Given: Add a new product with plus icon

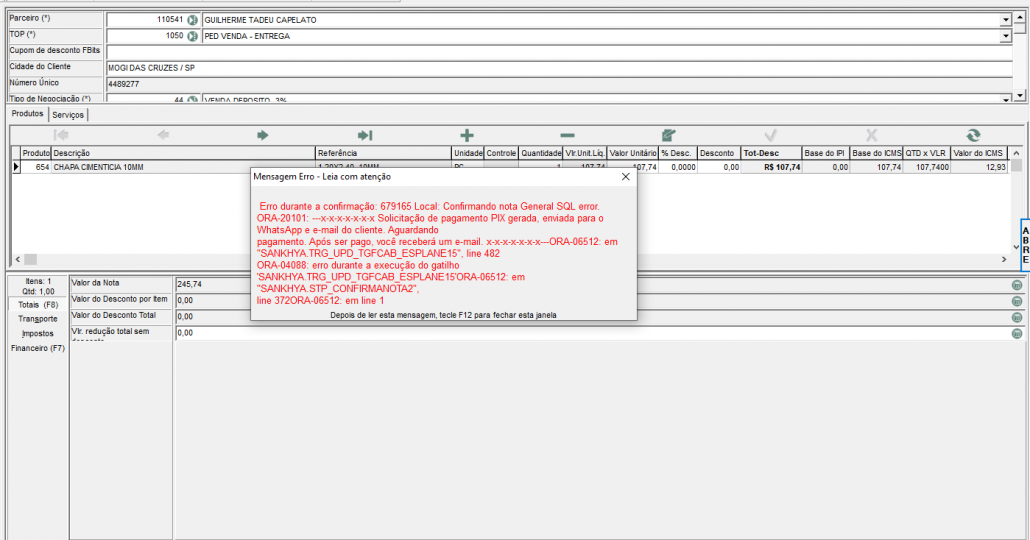Looking at the screenshot, I should (x=467, y=135).
